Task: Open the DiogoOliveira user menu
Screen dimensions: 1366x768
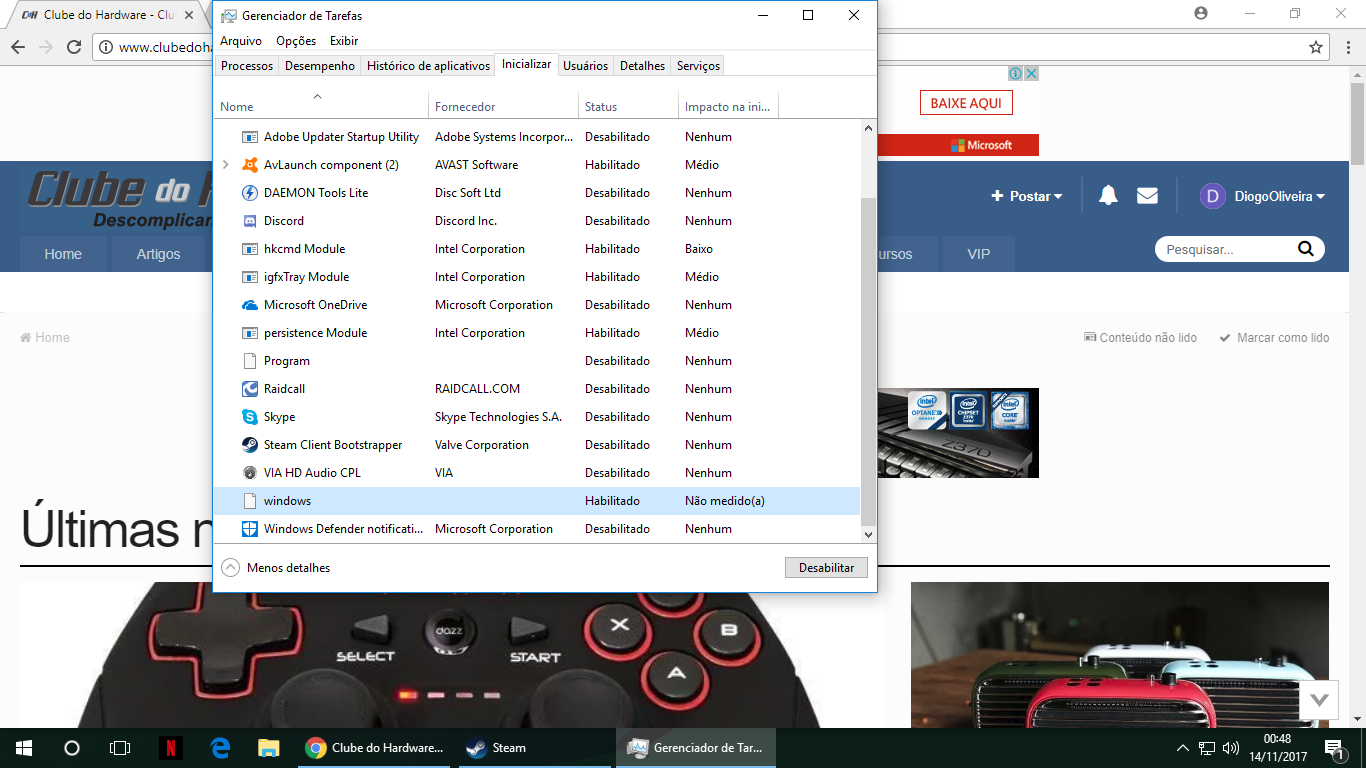Action: click(x=1263, y=196)
